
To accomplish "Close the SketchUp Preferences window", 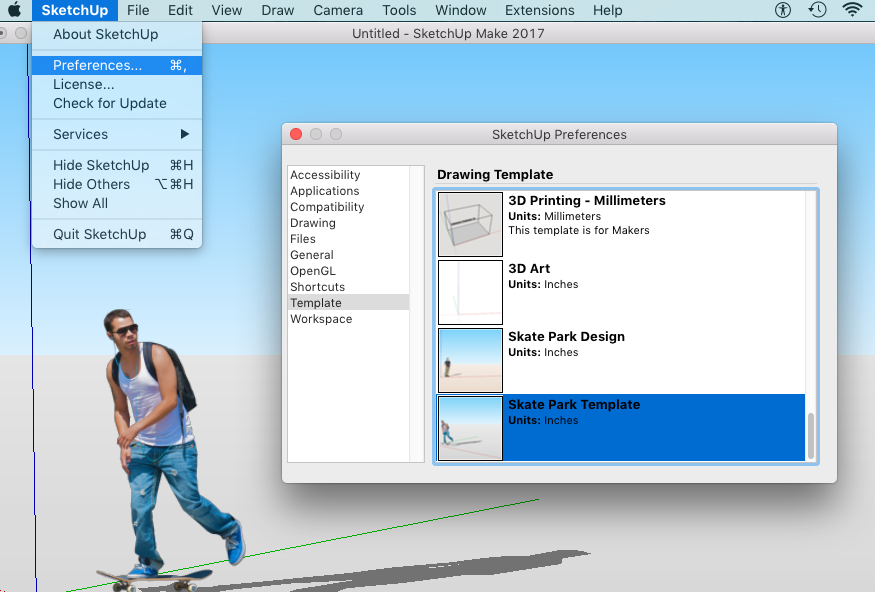I will tap(296, 134).
